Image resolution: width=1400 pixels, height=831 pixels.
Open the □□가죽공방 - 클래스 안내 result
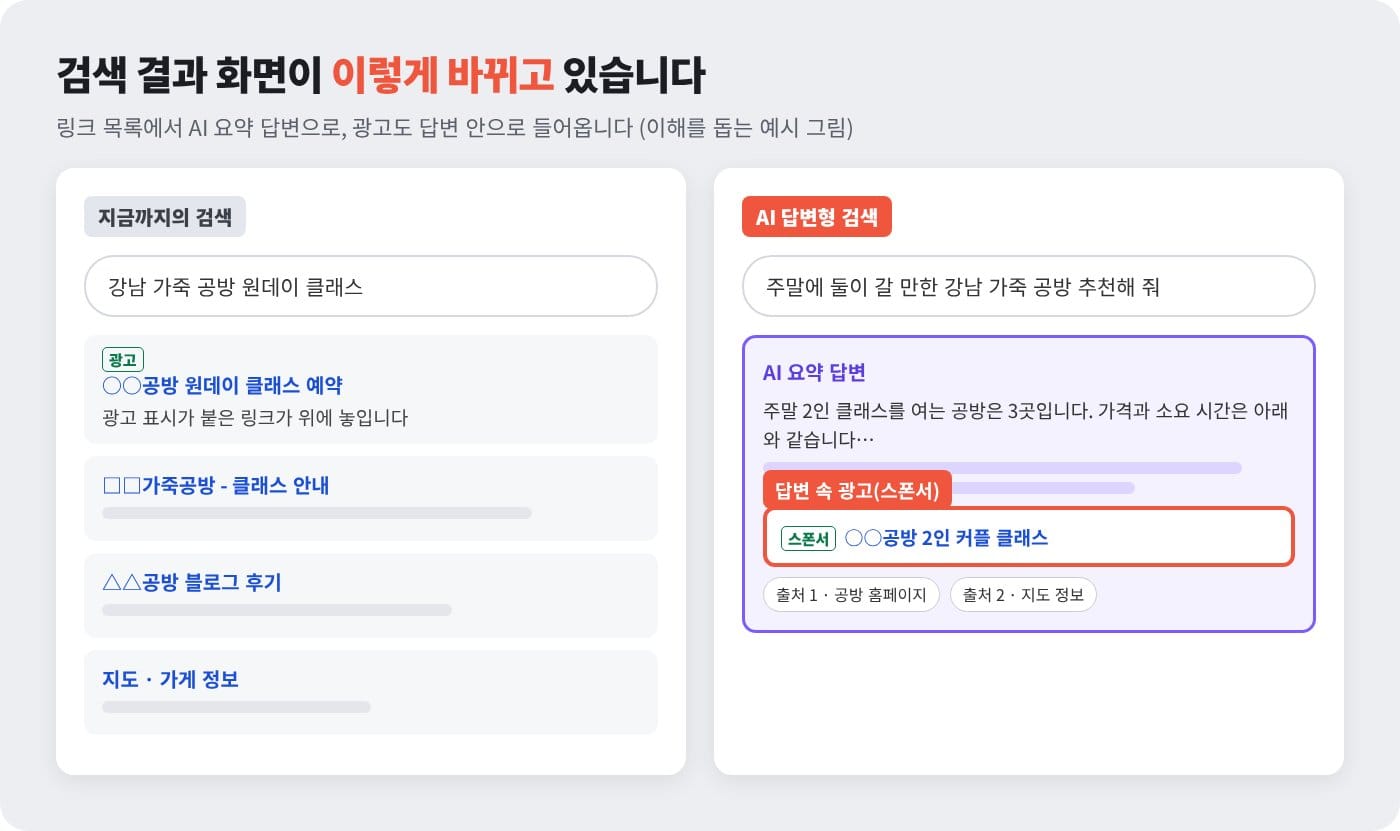click(x=215, y=486)
